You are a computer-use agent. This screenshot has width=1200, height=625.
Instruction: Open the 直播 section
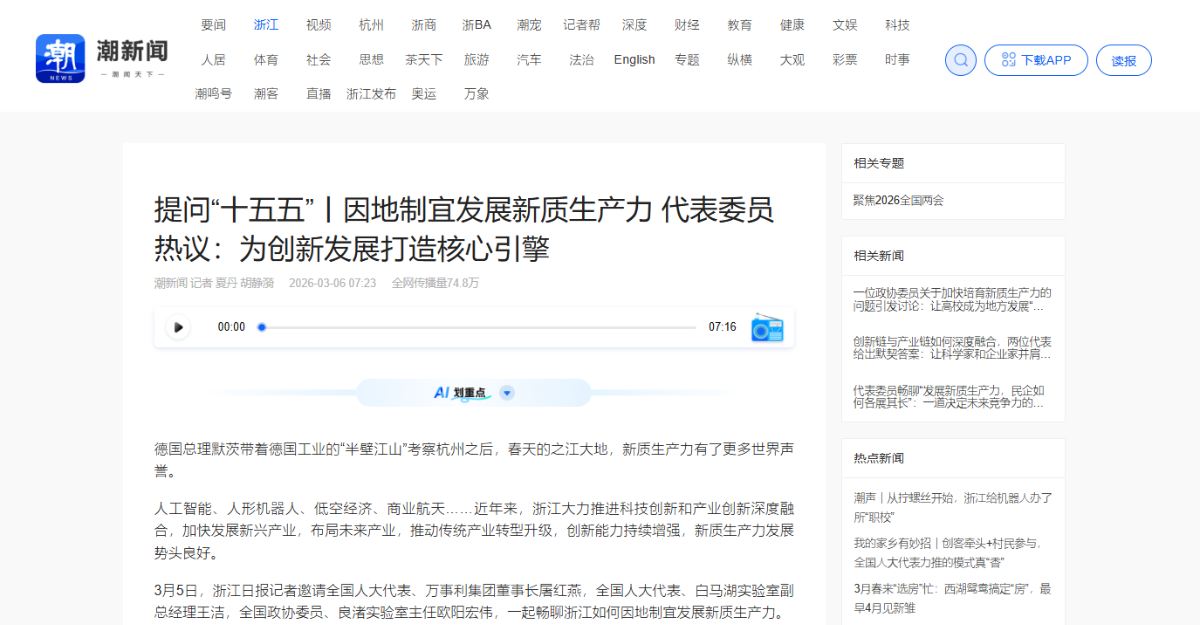click(318, 94)
